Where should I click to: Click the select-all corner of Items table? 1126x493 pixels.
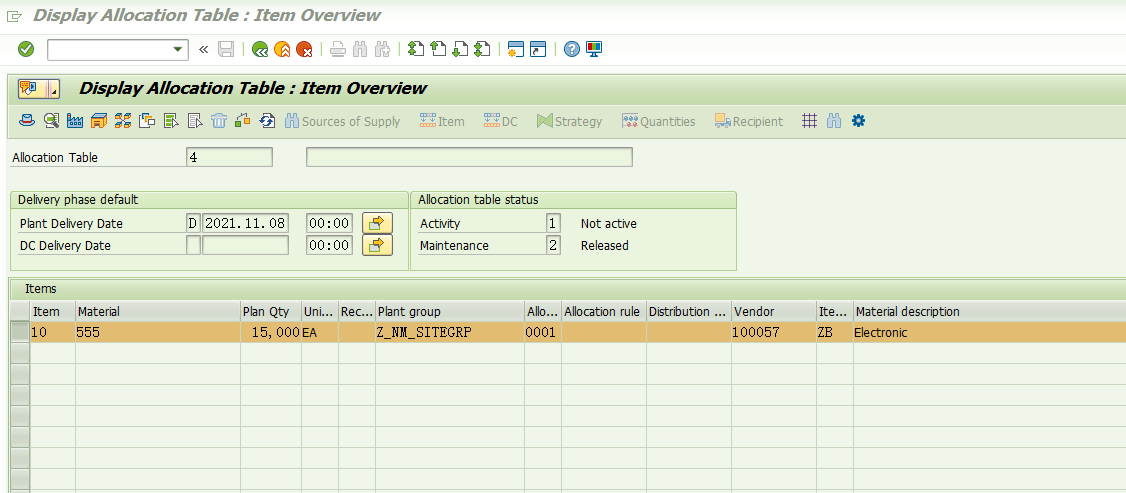coord(20,311)
